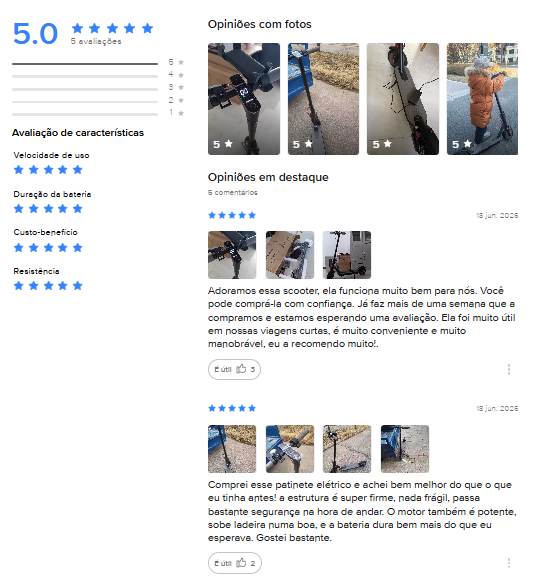The height and width of the screenshot is (583, 535).
Task: Open third photo showing scooter charging
Action: coord(403,99)
